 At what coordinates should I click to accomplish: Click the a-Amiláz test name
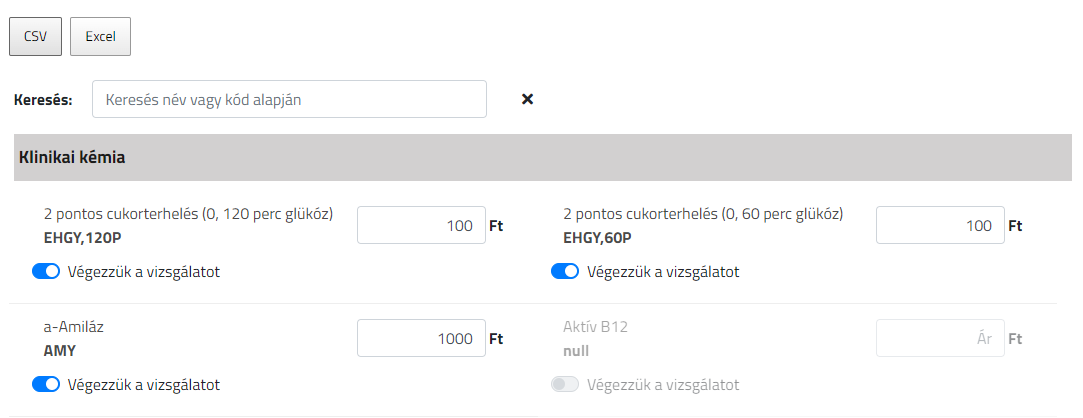point(75,327)
